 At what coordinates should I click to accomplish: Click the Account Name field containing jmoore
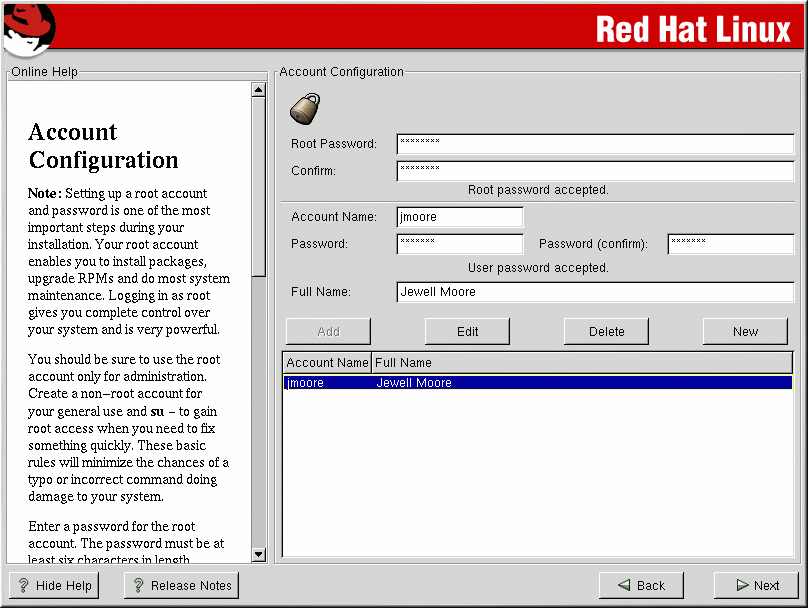459,217
